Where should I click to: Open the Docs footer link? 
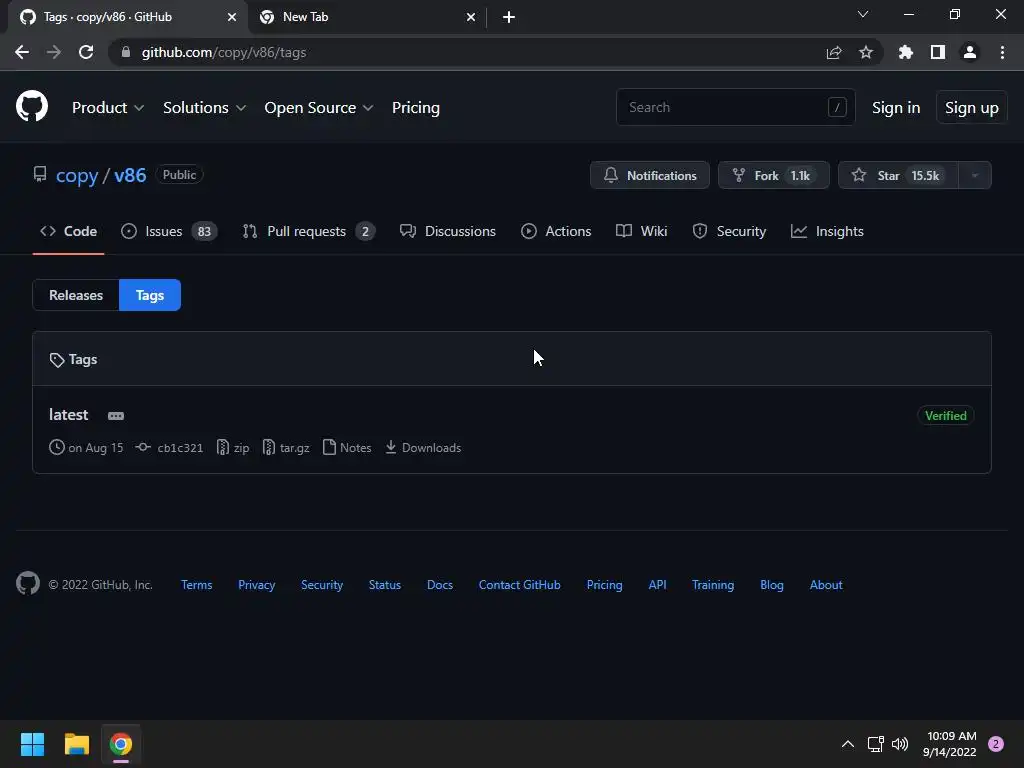[x=440, y=585]
